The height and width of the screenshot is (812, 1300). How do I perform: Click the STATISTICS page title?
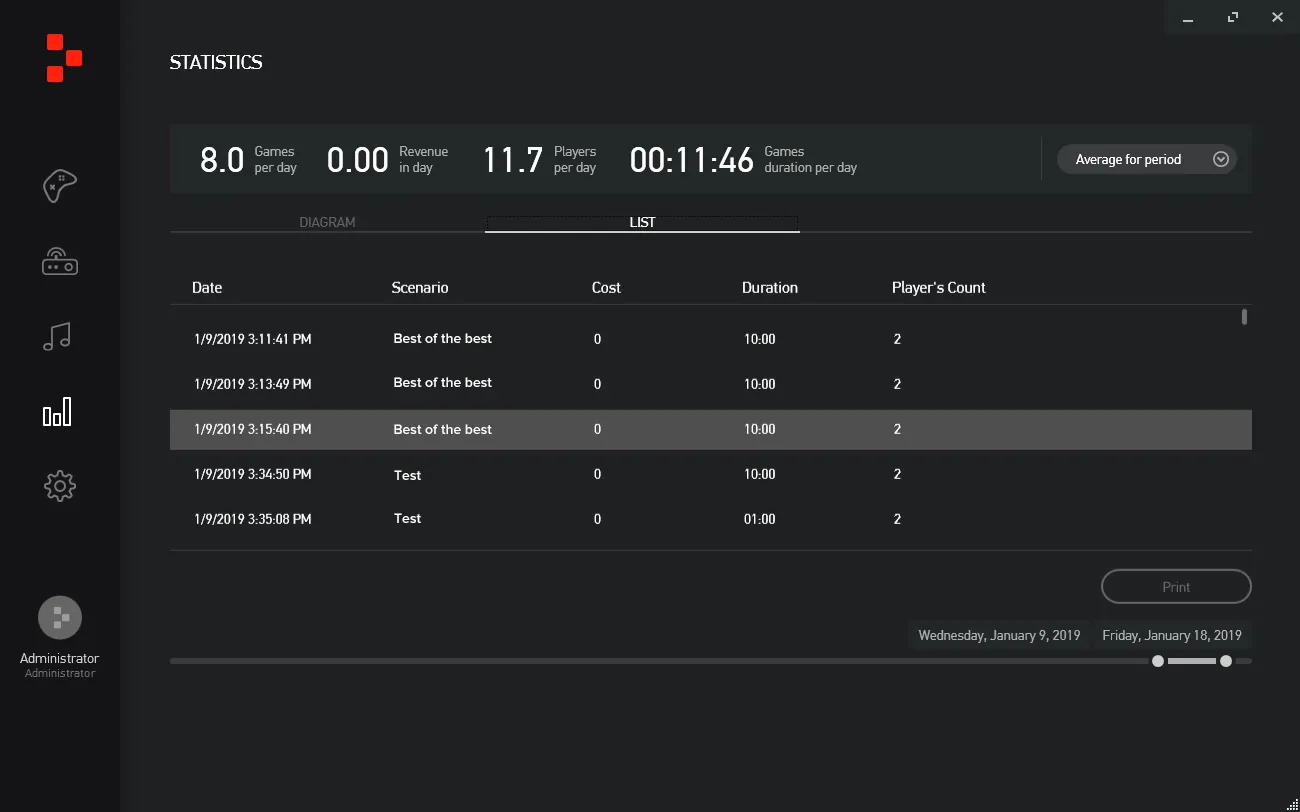(x=216, y=62)
